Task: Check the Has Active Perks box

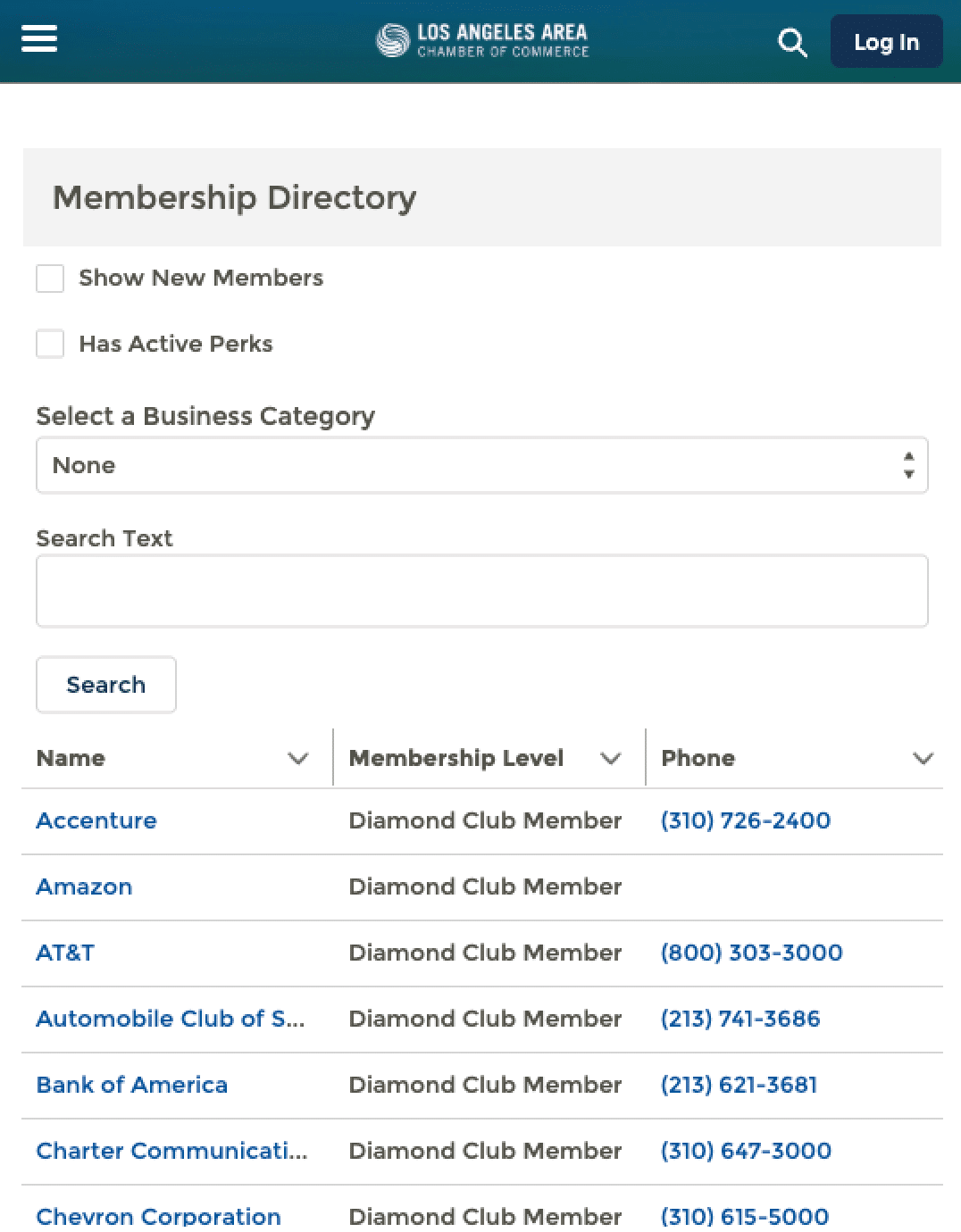Action: (50, 344)
